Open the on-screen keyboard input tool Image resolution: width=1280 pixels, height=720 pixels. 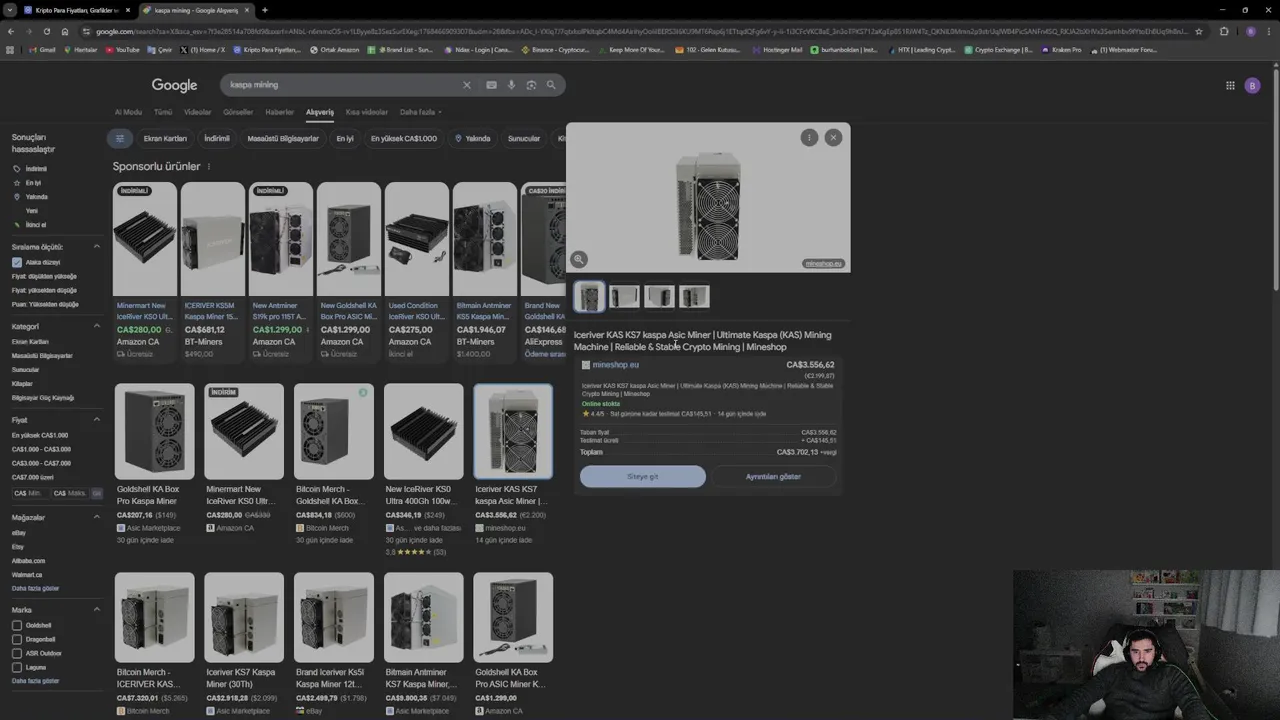coord(491,85)
